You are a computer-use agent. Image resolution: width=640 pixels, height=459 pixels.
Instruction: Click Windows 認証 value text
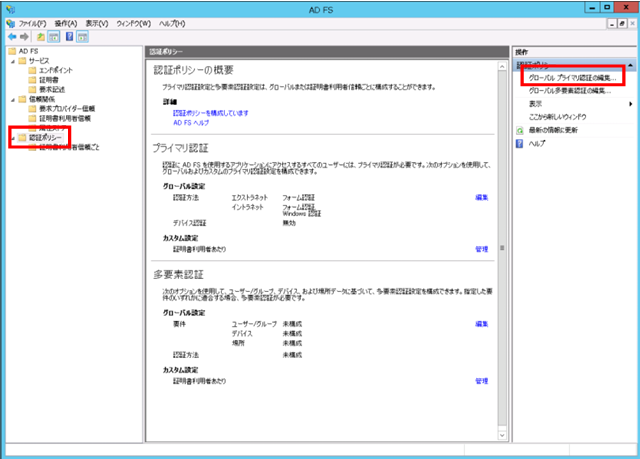click(302, 214)
